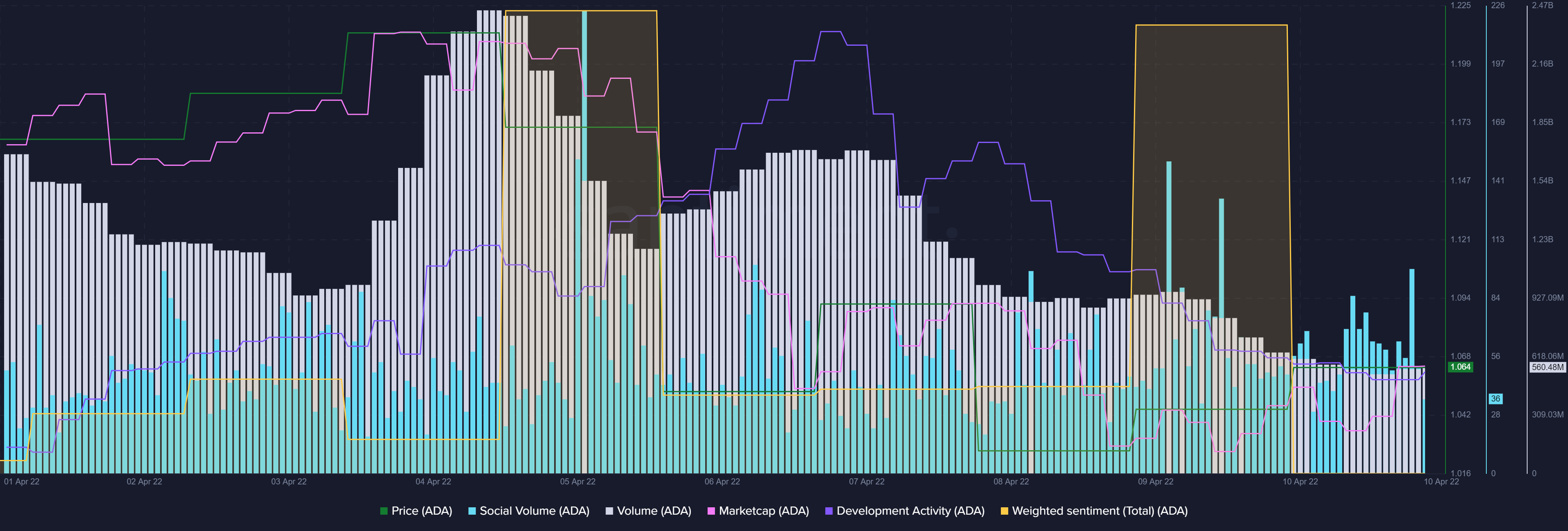Screen dimensions: 1568x531
Task: Click the 560.48M current volume tag
Action: pos(1548,367)
